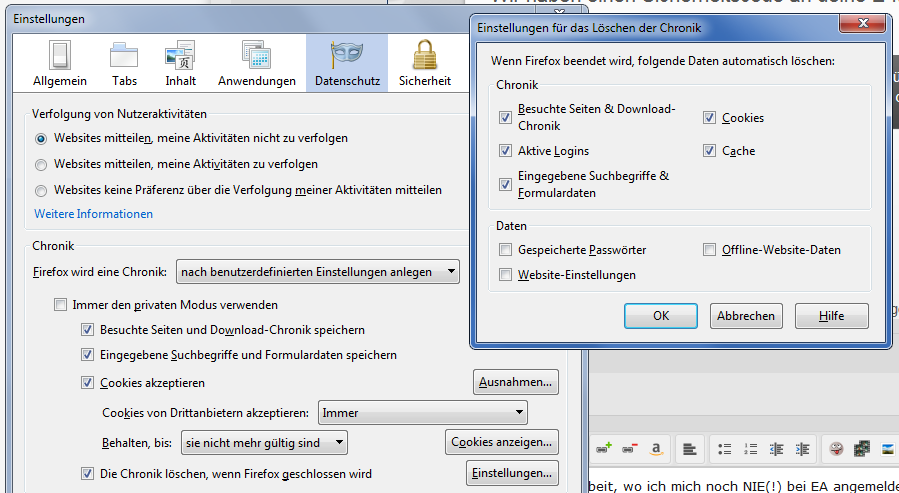Increase indent in editor toolbar

click(x=803, y=449)
